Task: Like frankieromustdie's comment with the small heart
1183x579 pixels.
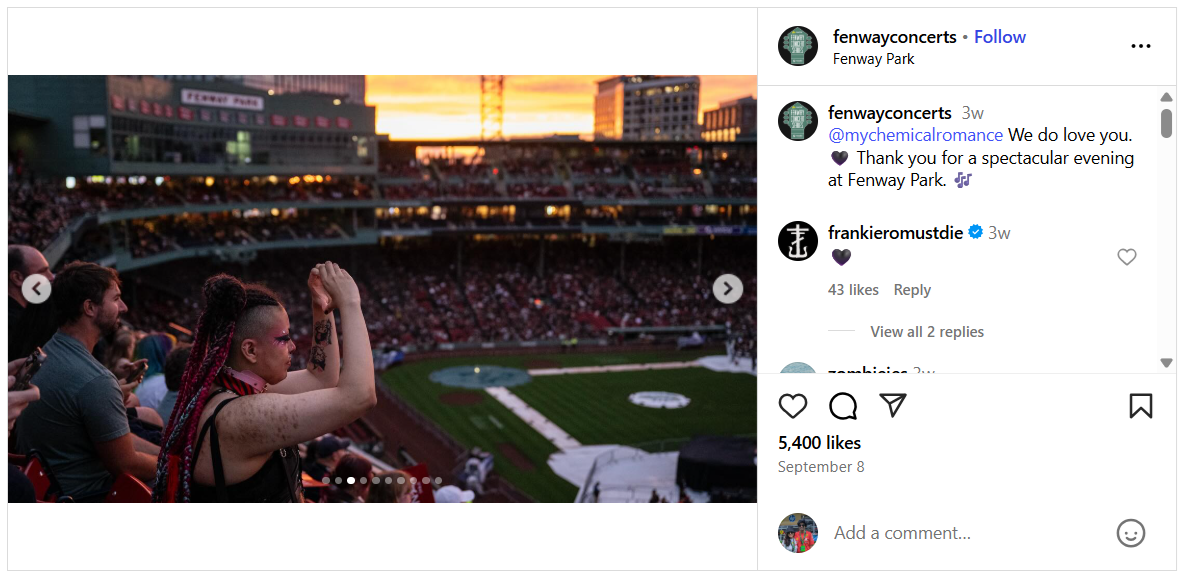Action: 1127,257
